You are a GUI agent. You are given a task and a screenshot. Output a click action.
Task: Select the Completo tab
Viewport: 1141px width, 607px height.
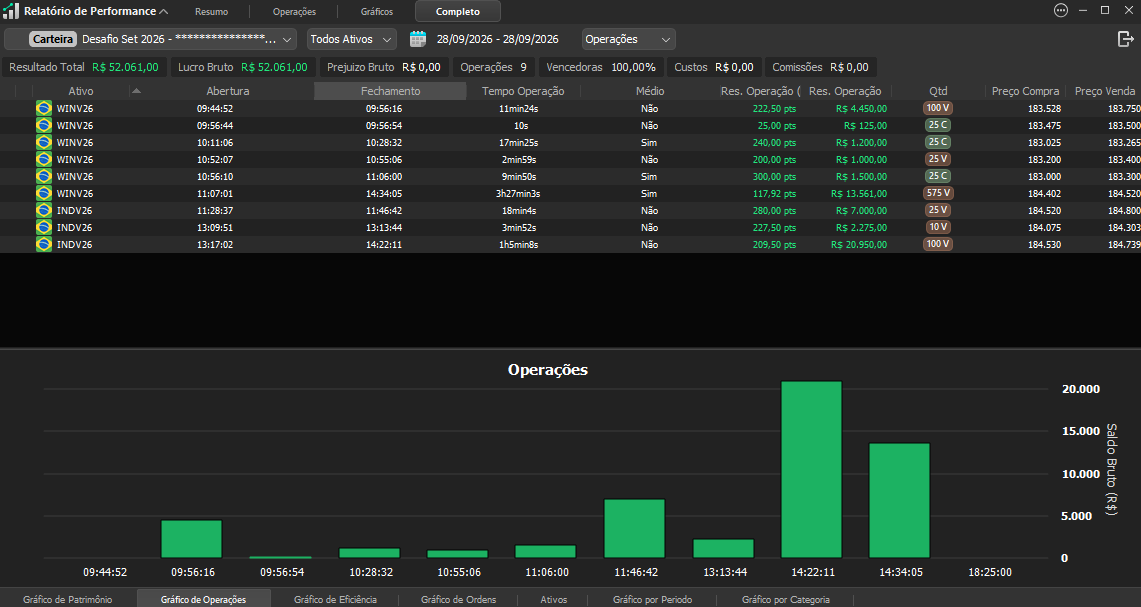coord(458,12)
